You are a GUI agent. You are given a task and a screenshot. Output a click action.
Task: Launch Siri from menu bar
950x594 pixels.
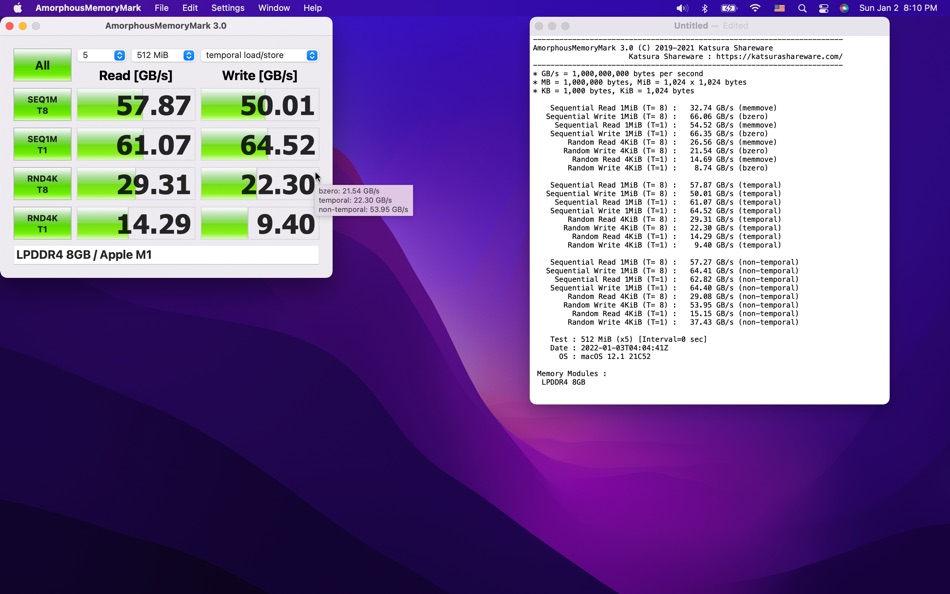pyautogui.click(x=844, y=8)
